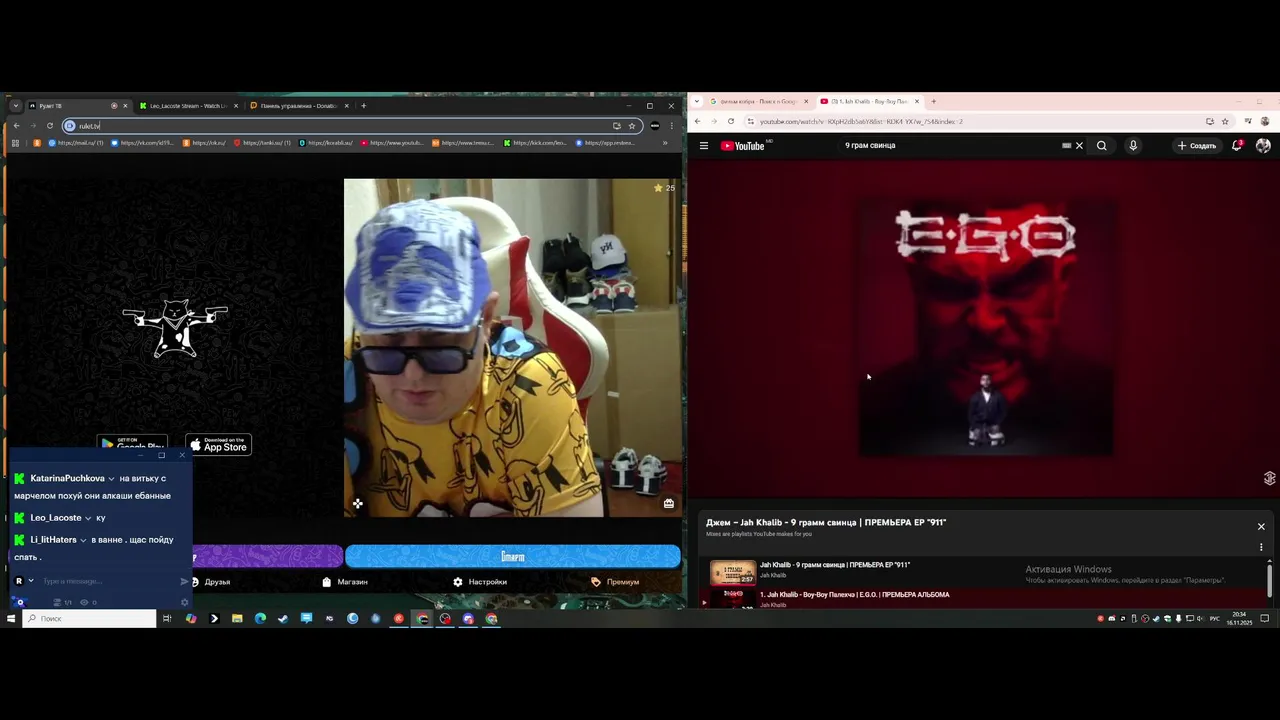Image resolution: width=1280 pixels, height=720 pixels.
Task: Click the move arrows icon on webcam
Action: pyautogui.click(x=357, y=504)
